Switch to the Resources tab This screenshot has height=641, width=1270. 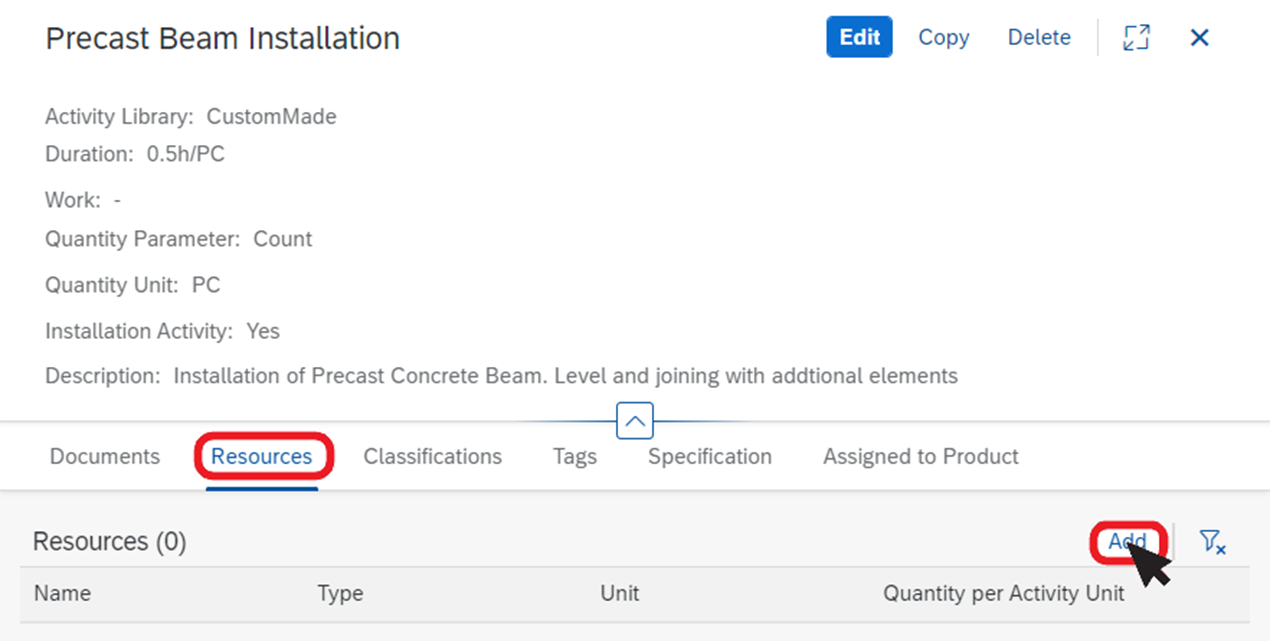tap(262, 457)
